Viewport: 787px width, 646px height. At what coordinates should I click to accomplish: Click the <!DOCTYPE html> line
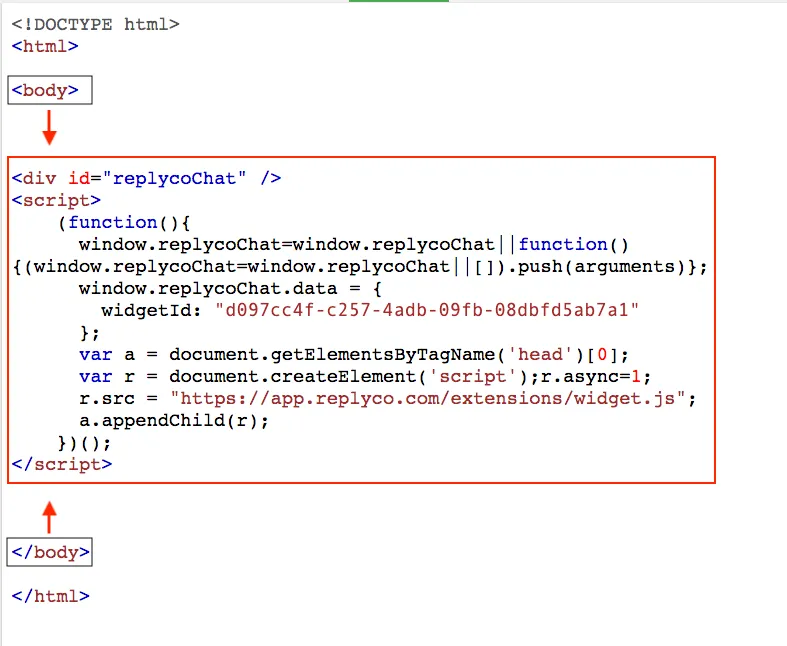pos(95,24)
